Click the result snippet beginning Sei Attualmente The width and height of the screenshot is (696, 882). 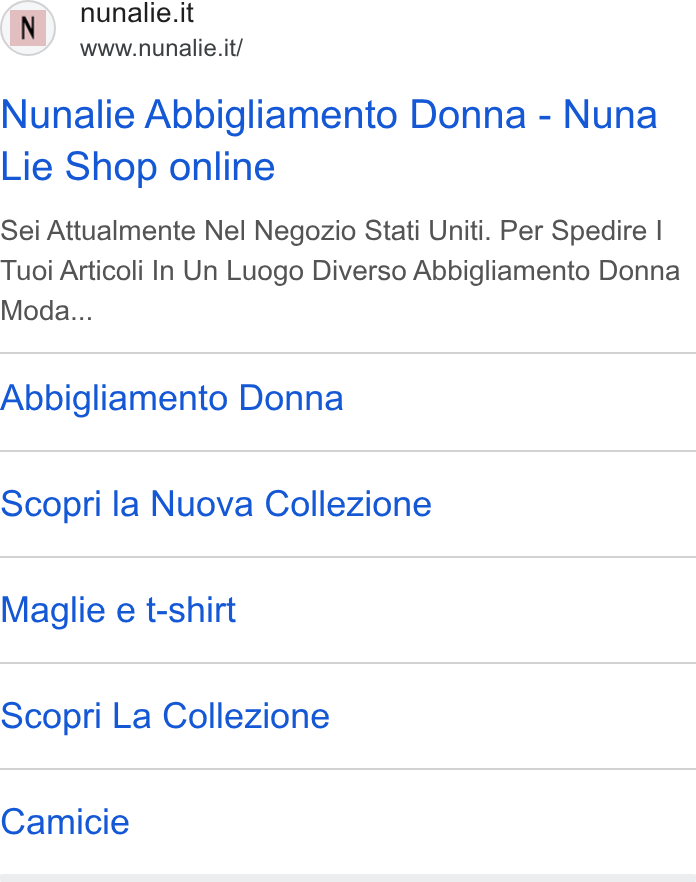point(340,271)
